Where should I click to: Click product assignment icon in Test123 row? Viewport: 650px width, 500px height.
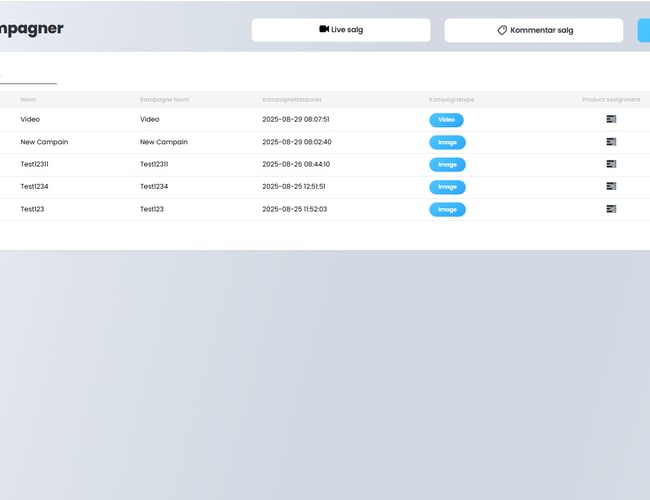pyautogui.click(x=611, y=209)
